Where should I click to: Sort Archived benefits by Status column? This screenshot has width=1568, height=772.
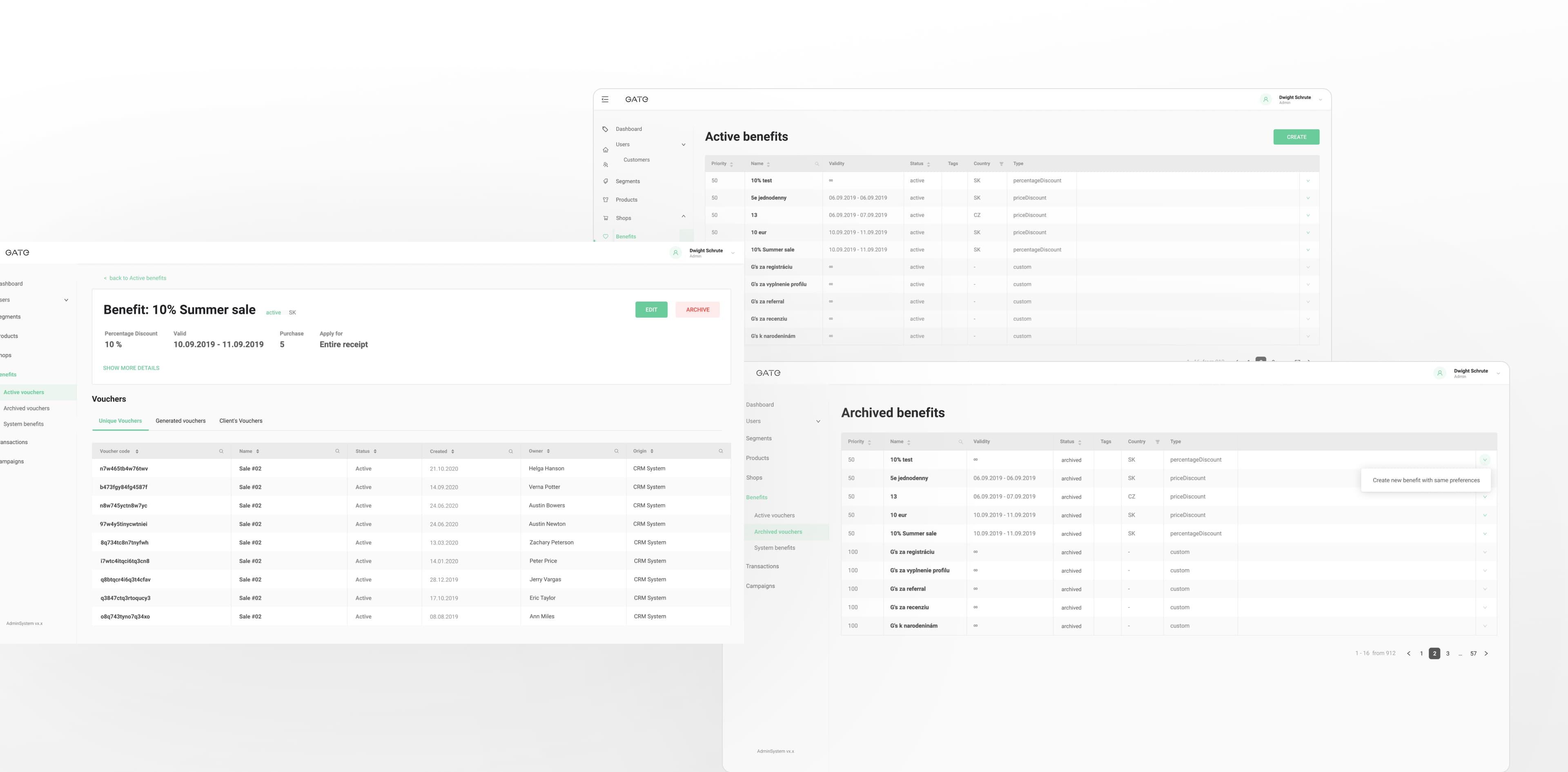pos(1079,442)
